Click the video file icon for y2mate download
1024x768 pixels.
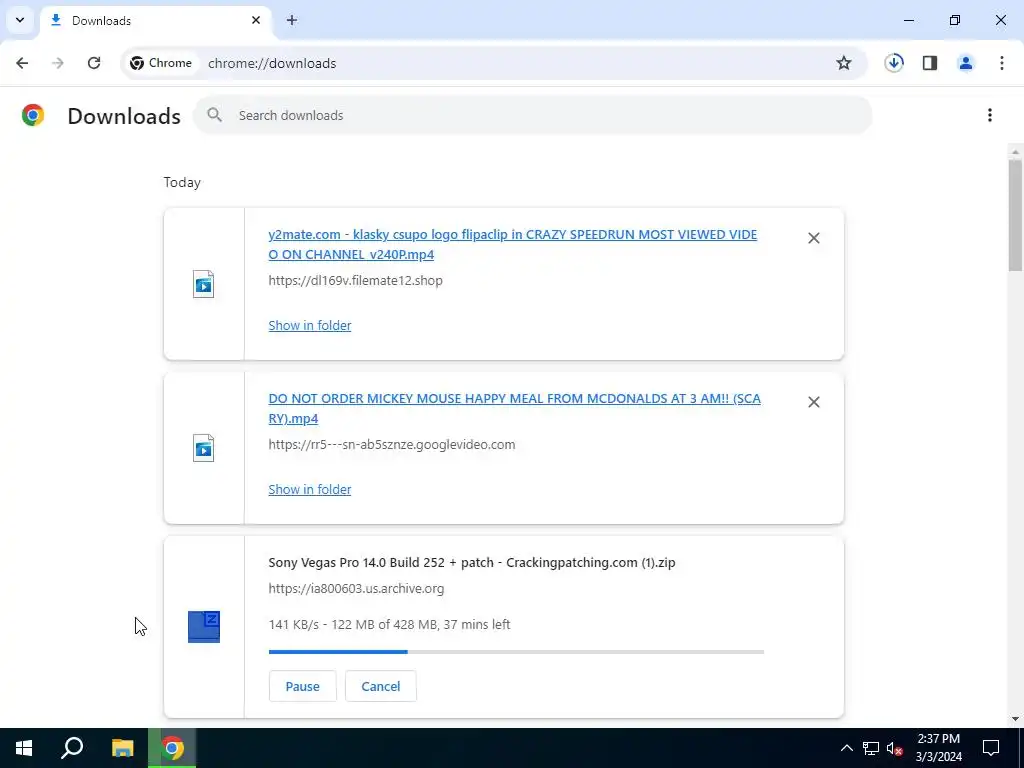tap(204, 284)
